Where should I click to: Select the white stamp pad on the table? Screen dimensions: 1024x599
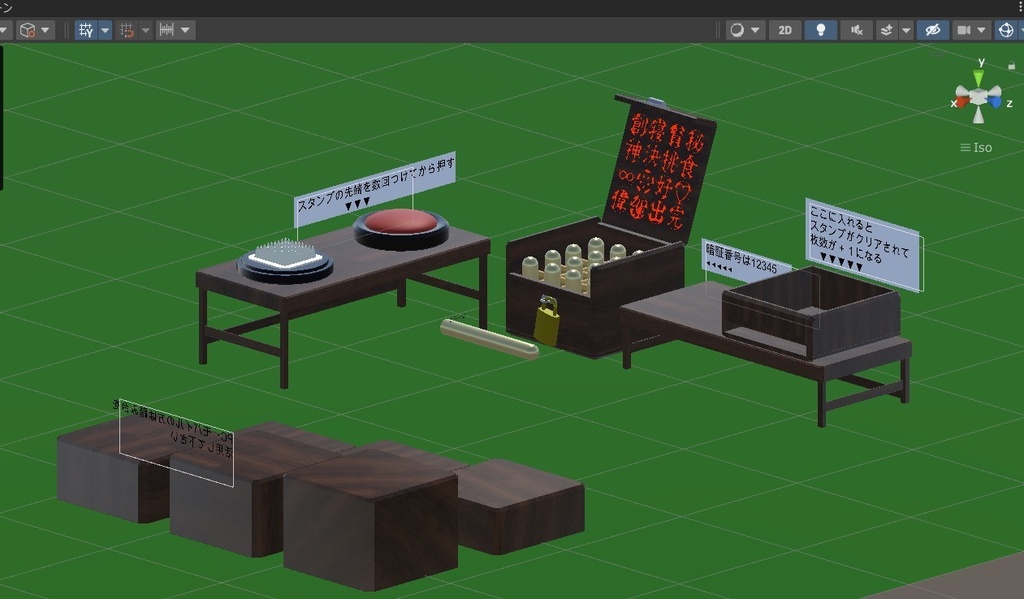pos(285,259)
